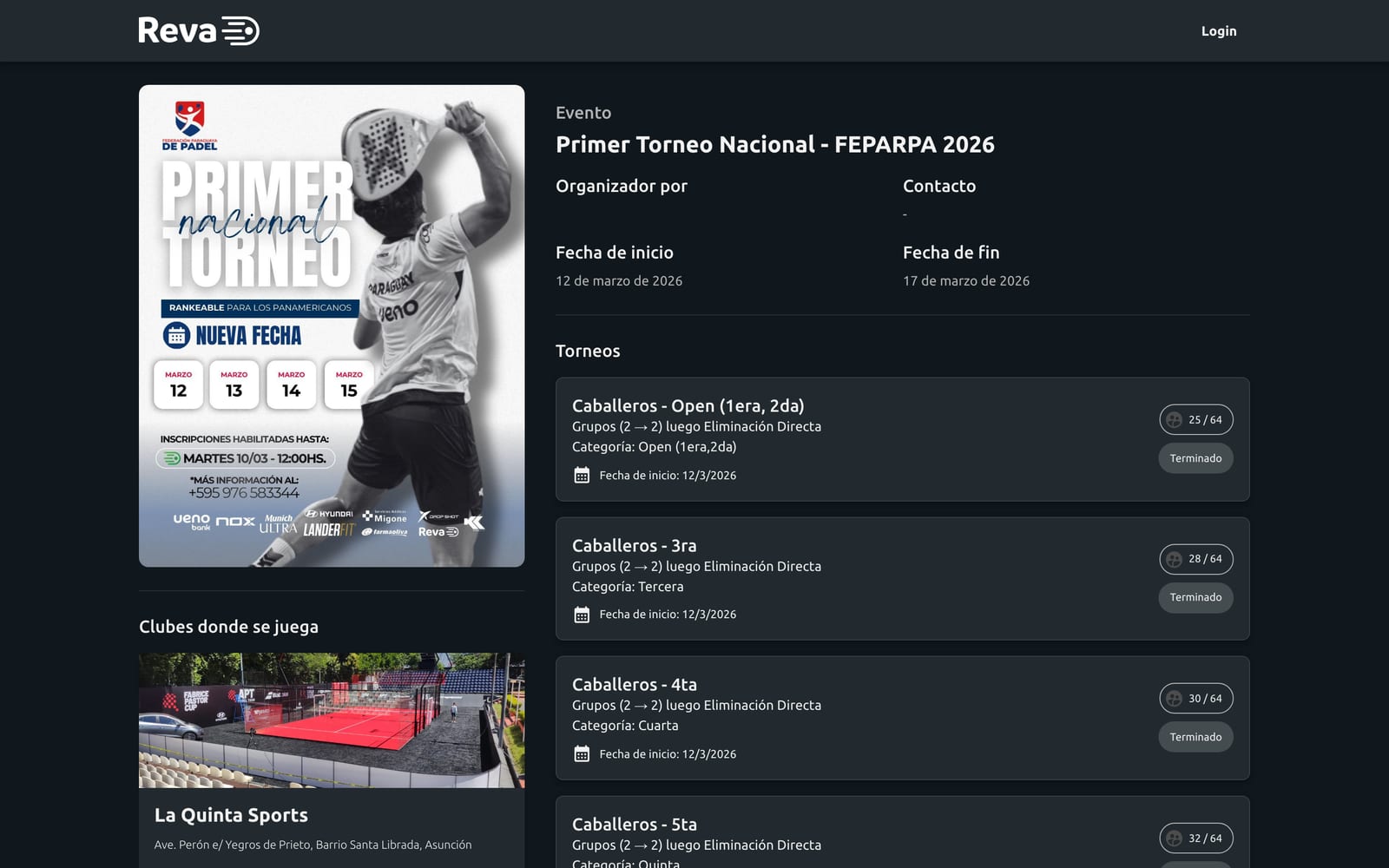Open Caballeros - 5ta tournament

pos(902,832)
